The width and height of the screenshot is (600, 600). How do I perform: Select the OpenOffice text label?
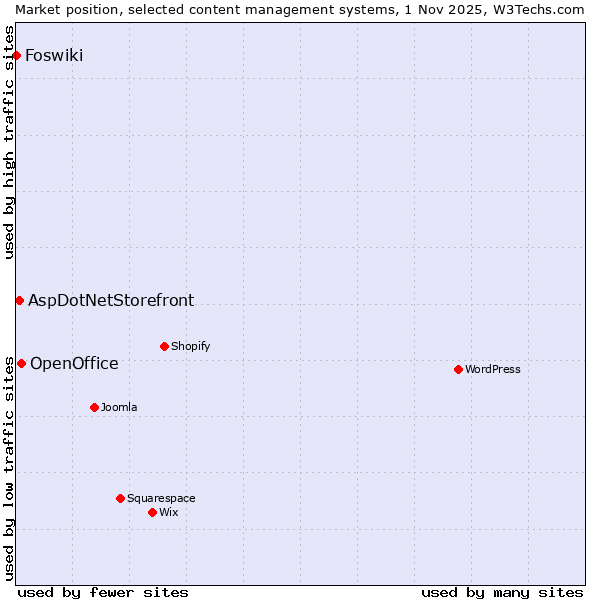click(x=74, y=363)
